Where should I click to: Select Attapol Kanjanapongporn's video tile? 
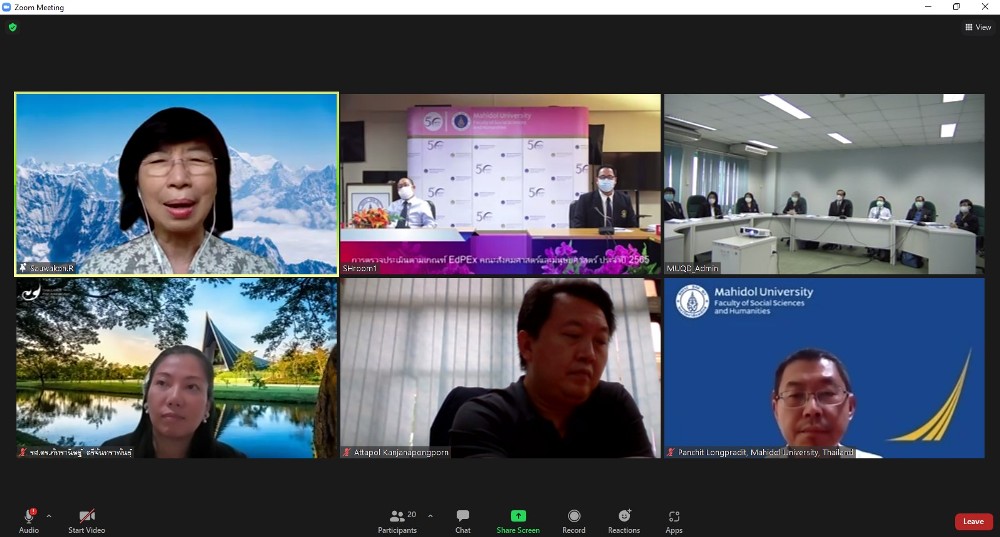500,367
